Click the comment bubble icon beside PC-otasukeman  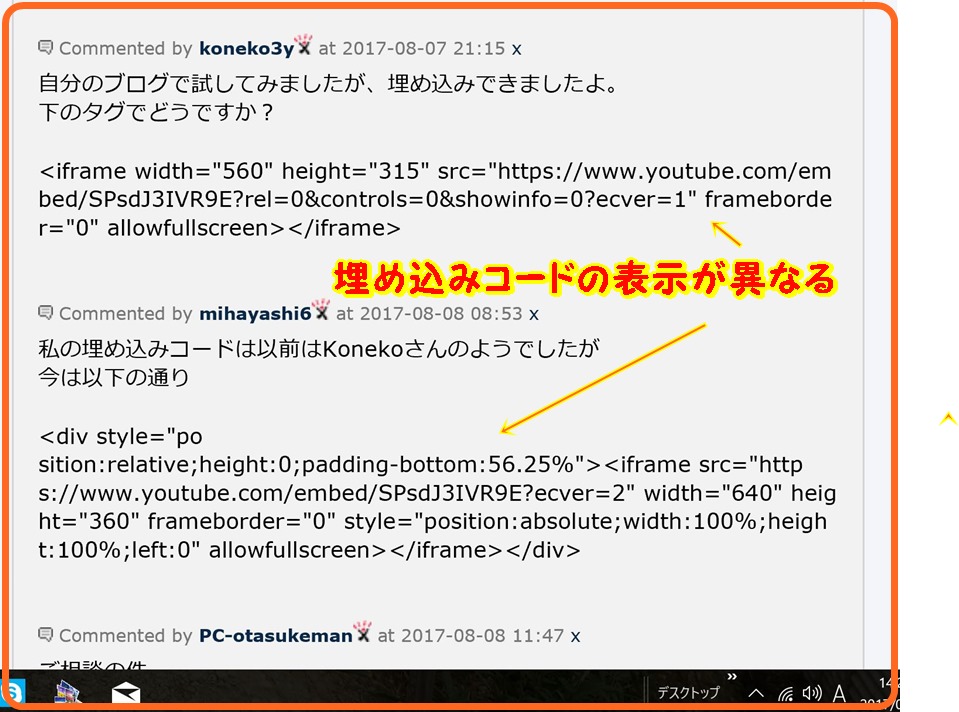pyautogui.click(x=45, y=634)
